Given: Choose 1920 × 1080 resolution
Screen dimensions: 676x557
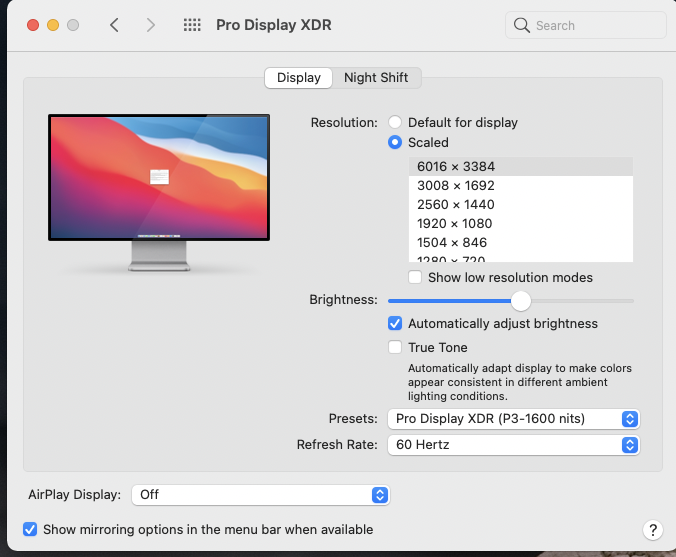Looking at the screenshot, I should [521, 223].
